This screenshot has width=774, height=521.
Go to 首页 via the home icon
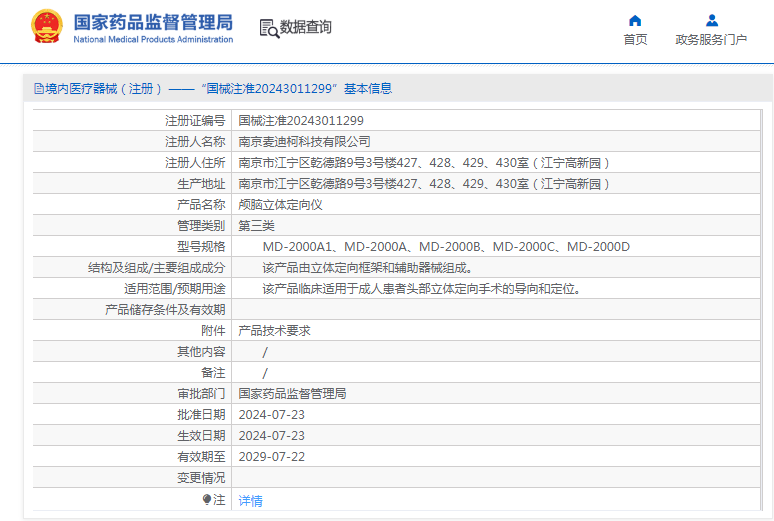[635, 20]
